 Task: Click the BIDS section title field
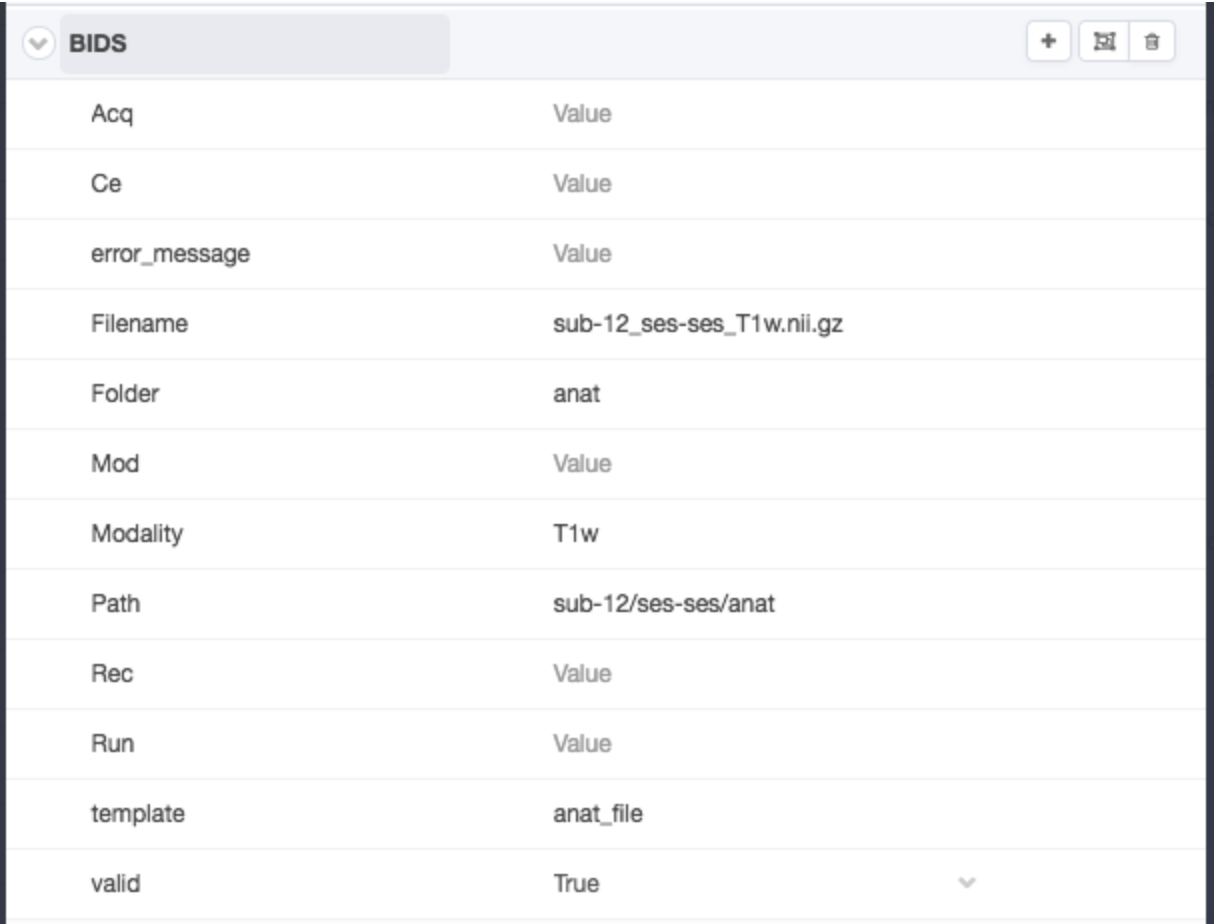tap(254, 44)
